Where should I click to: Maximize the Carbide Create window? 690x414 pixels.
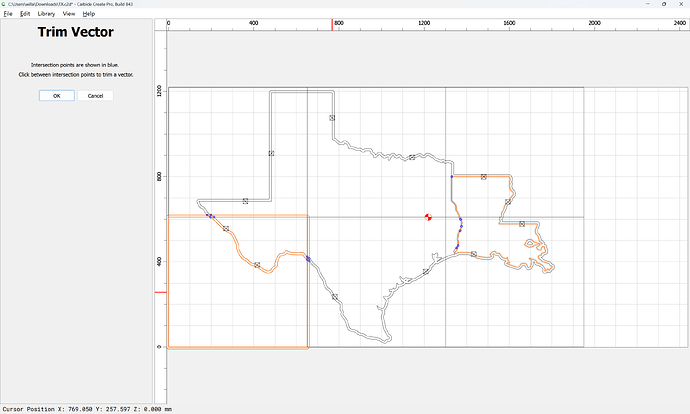click(664, 4)
